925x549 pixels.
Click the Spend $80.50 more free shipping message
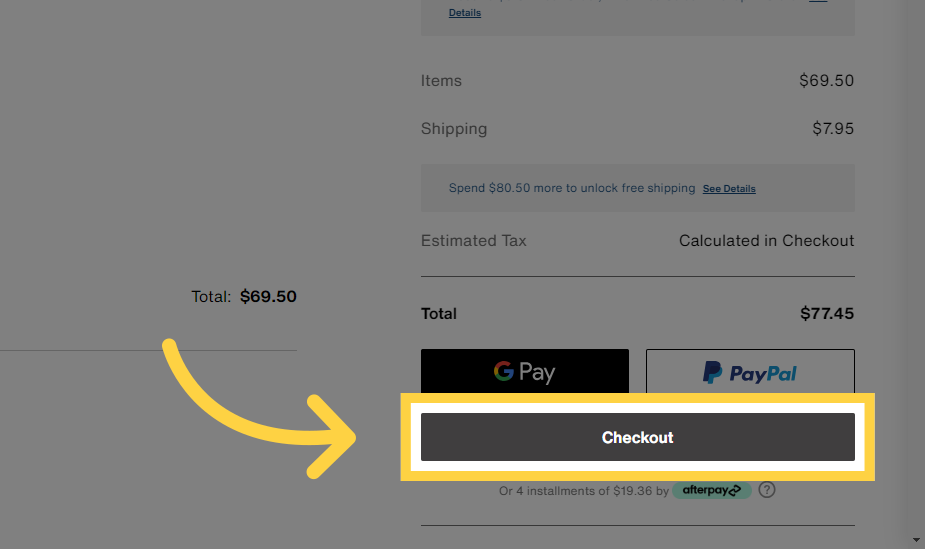tap(571, 188)
